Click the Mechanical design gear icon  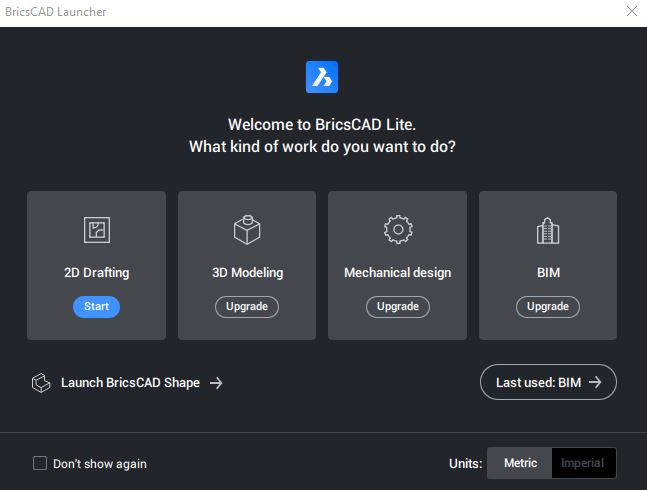coord(398,229)
